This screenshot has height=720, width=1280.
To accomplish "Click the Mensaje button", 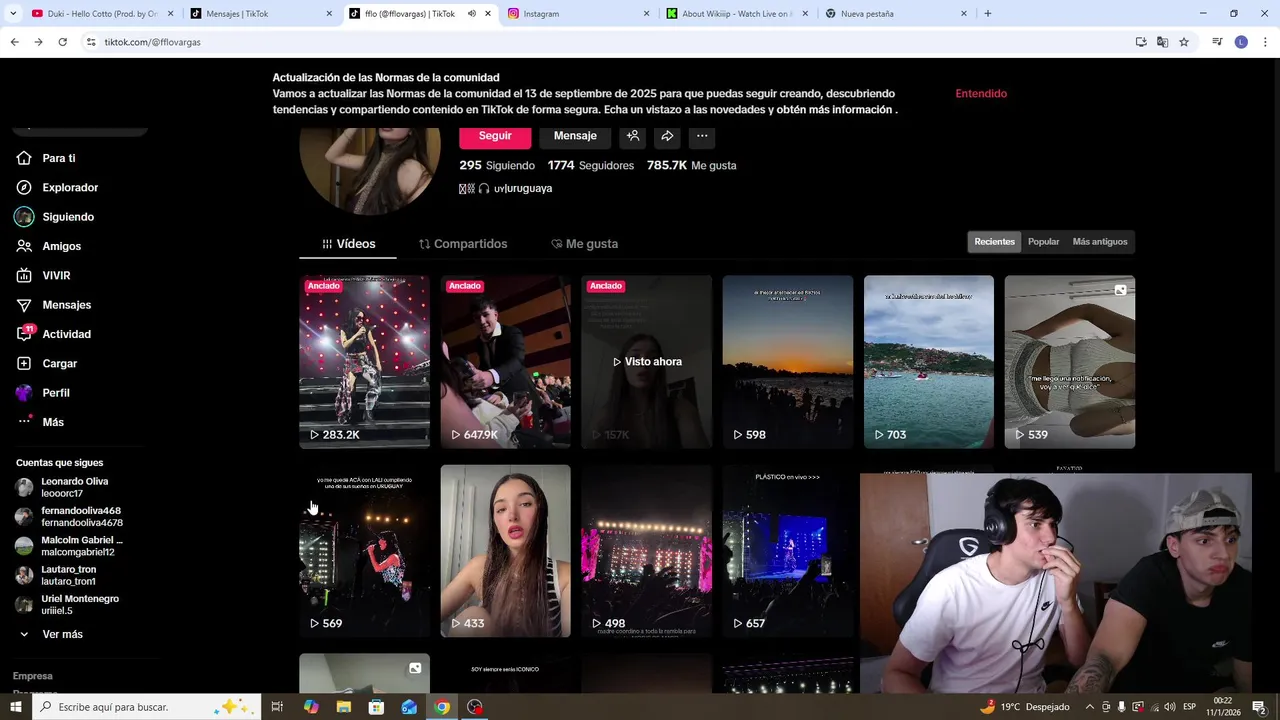I will point(575,136).
